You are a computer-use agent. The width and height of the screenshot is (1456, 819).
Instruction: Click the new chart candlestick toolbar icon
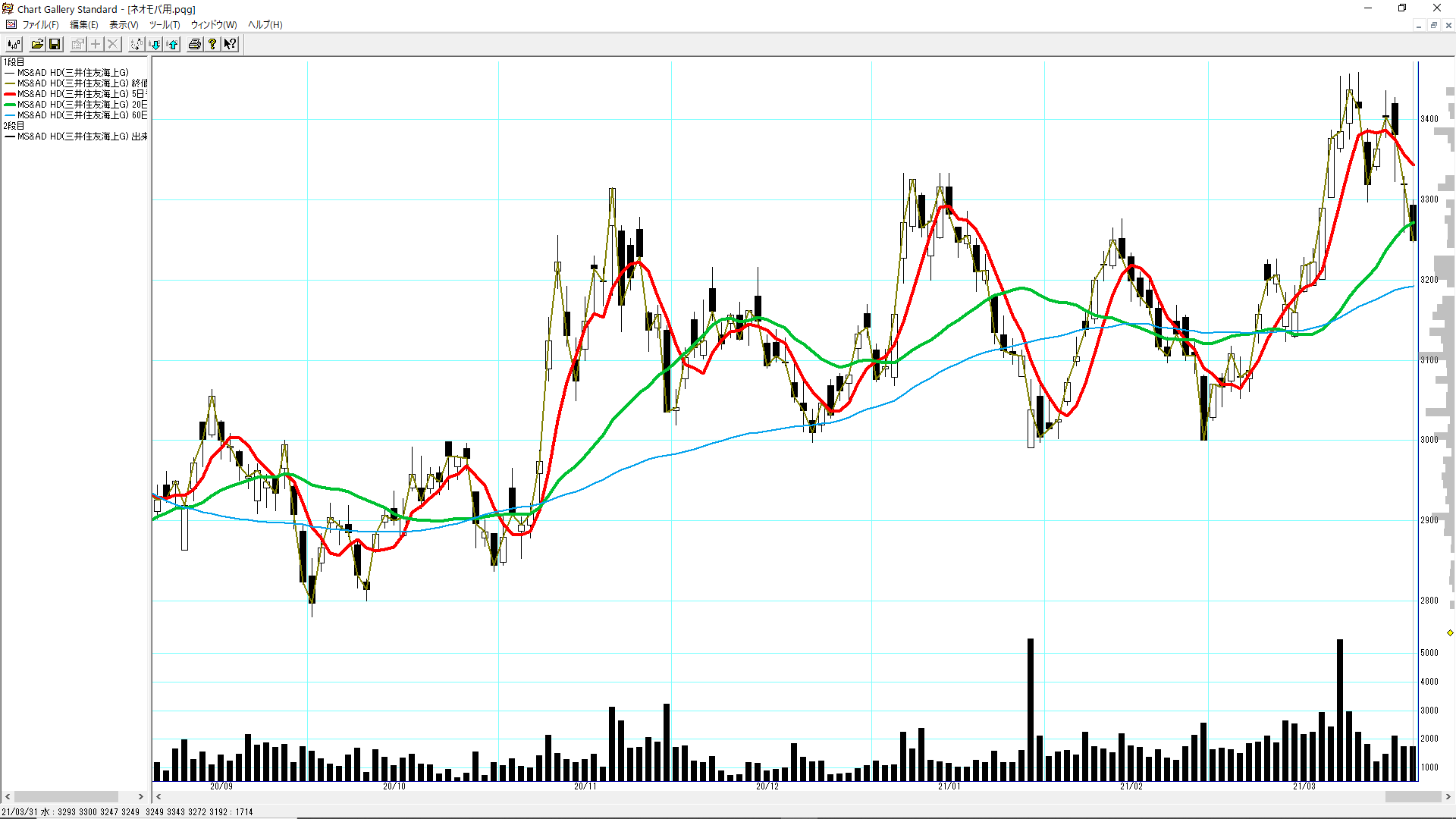[14, 44]
